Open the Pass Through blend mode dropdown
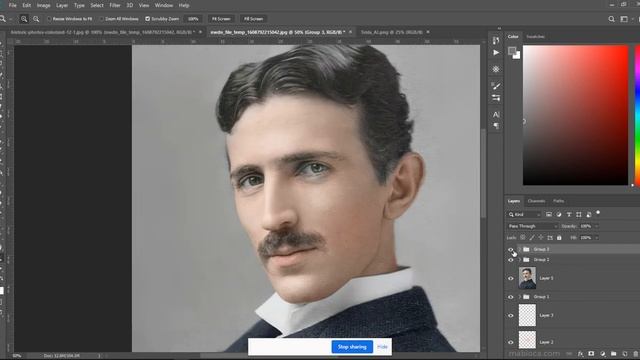 533,226
